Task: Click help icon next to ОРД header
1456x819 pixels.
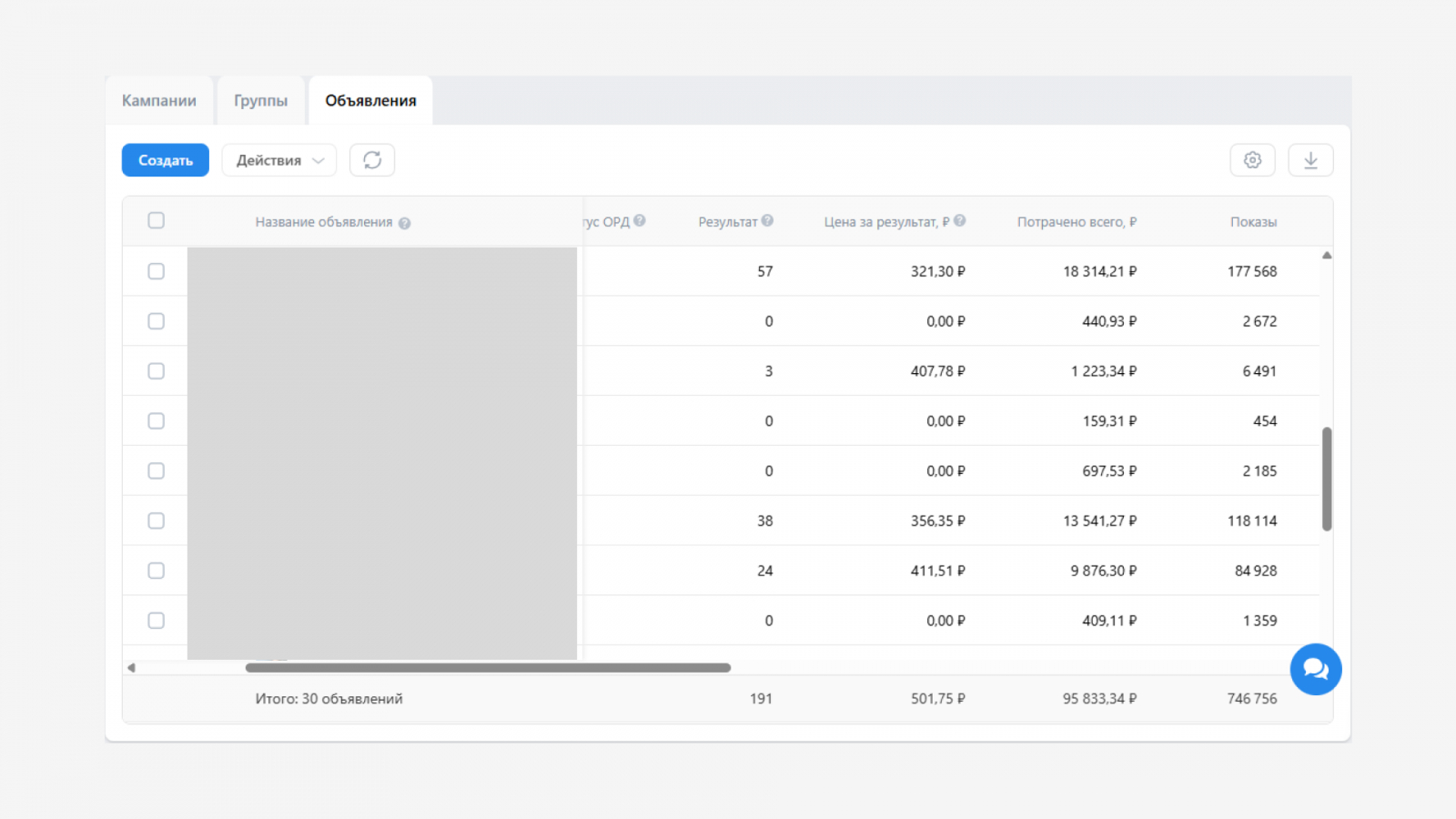Action: pos(640,221)
